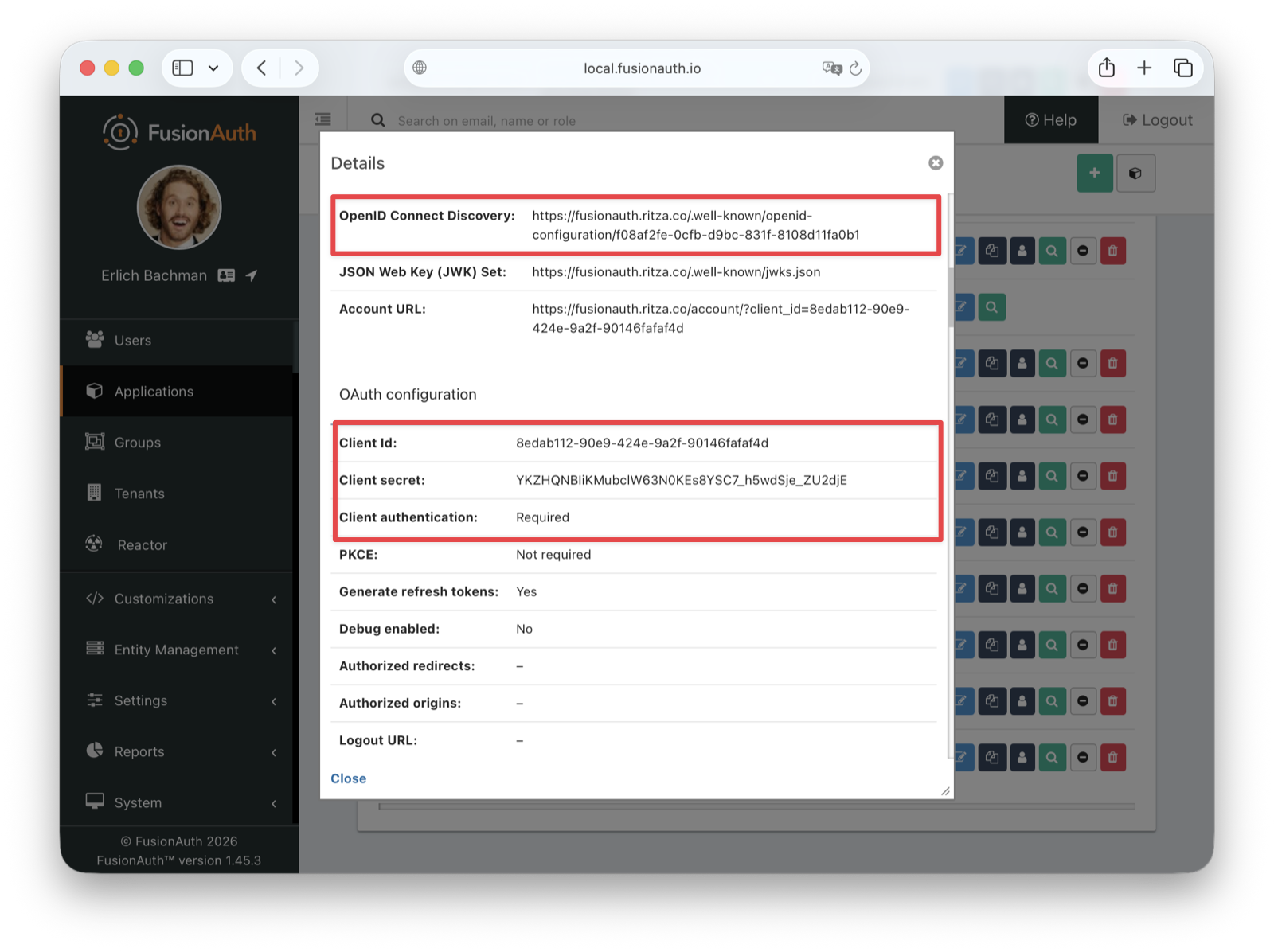Deactivate an application with the gray circle icon

pos(1083,251)
